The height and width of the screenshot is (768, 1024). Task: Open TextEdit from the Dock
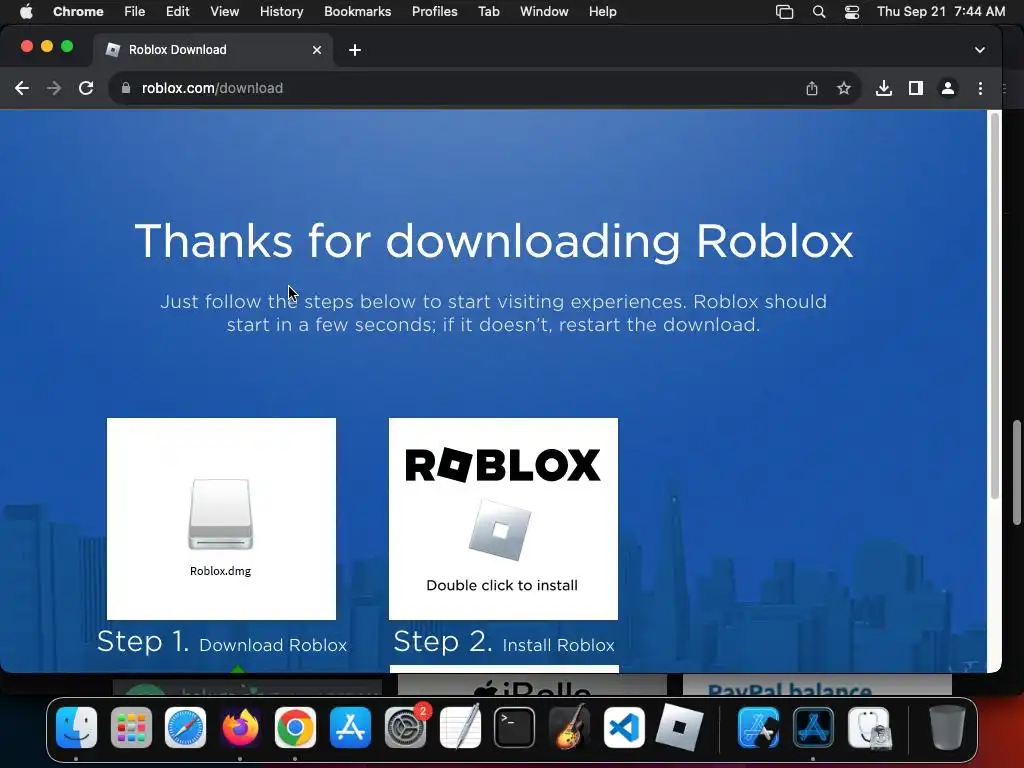point(460,727)
